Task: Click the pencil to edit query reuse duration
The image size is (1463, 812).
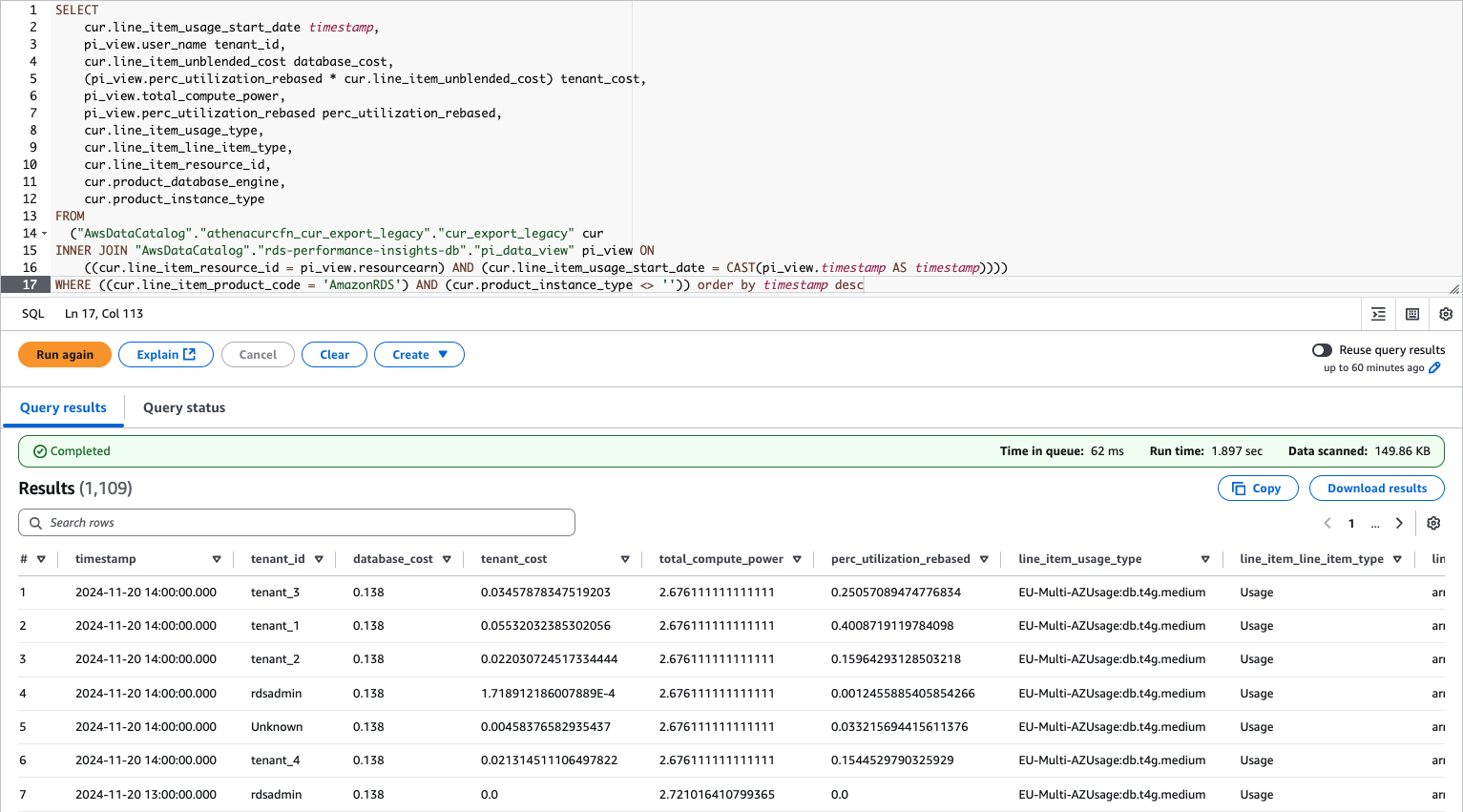Action: tap(1435, 366)
